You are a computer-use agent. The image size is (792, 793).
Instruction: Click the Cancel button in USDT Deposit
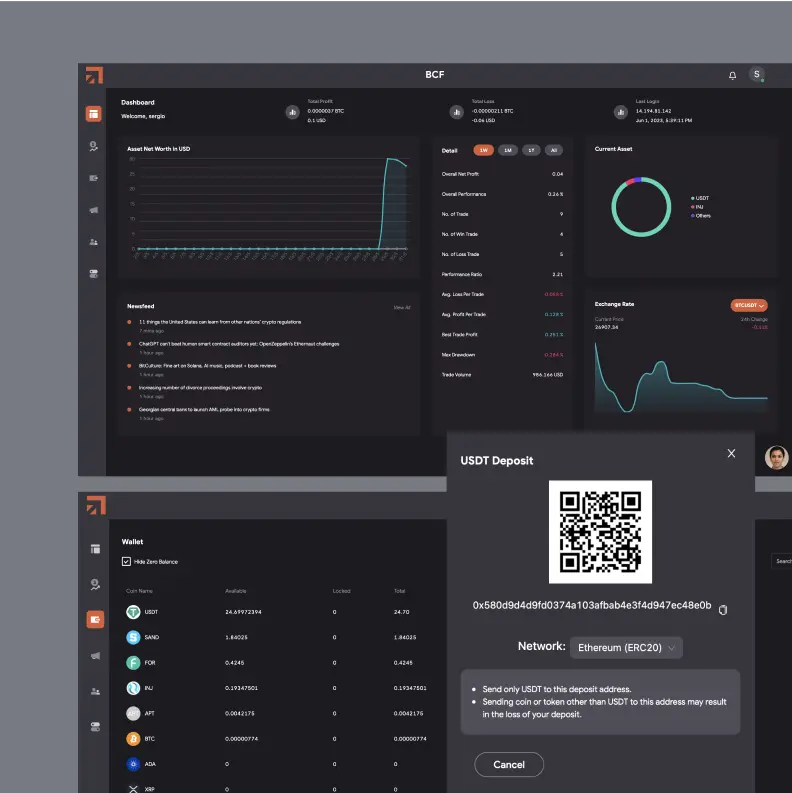pos(509,765)
